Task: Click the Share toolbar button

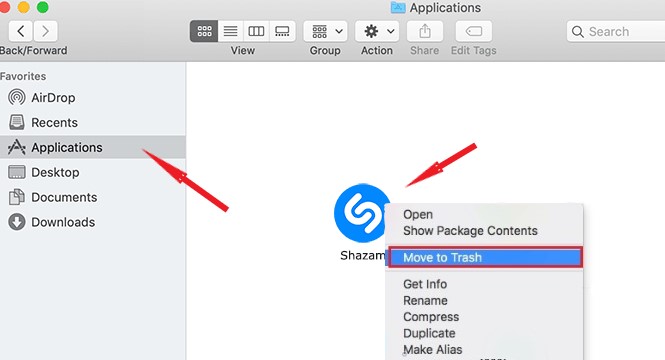Action: (x=425, y=31)
